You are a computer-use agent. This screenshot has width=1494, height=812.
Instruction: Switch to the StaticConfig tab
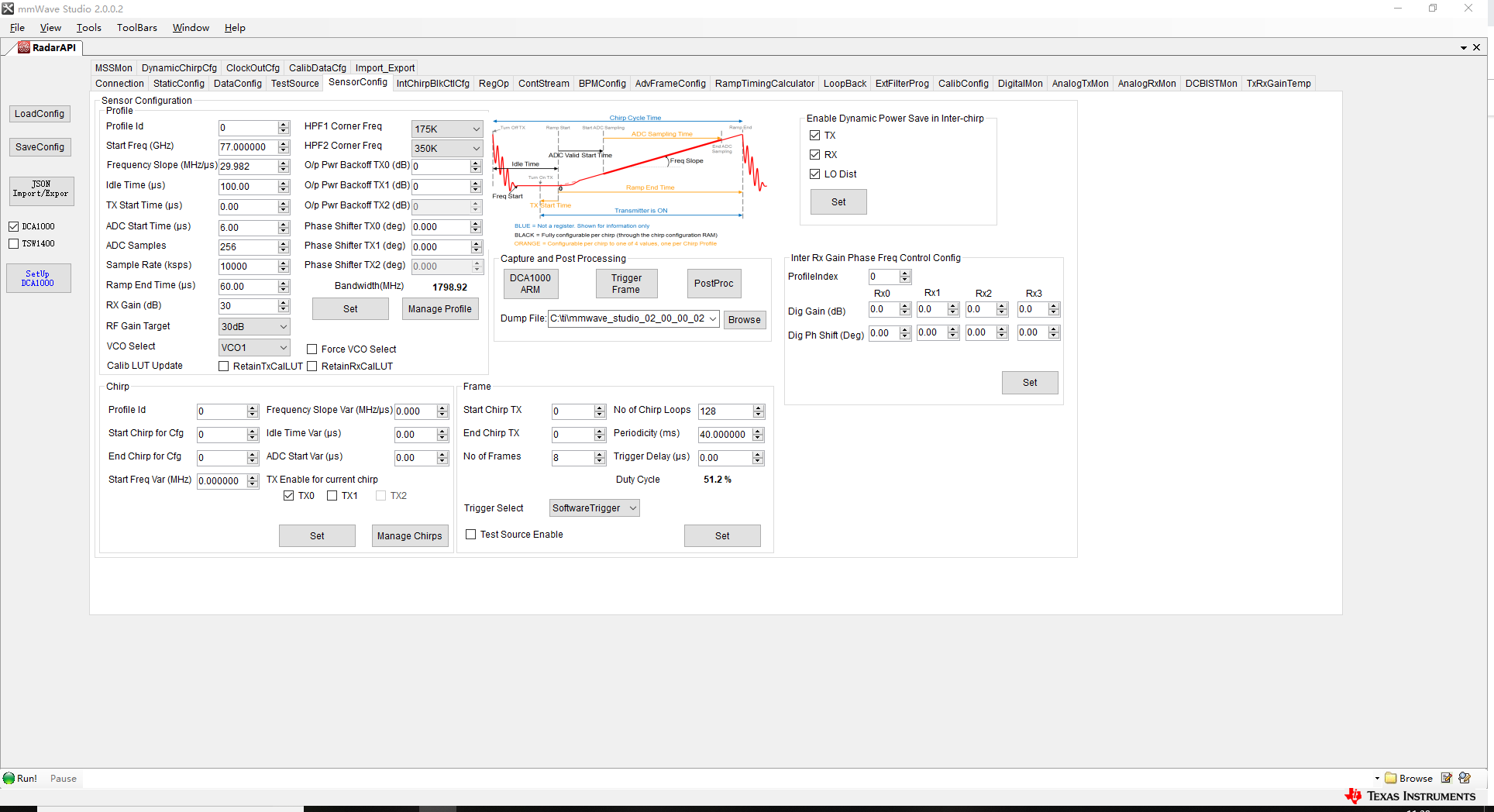coord(178,84)
